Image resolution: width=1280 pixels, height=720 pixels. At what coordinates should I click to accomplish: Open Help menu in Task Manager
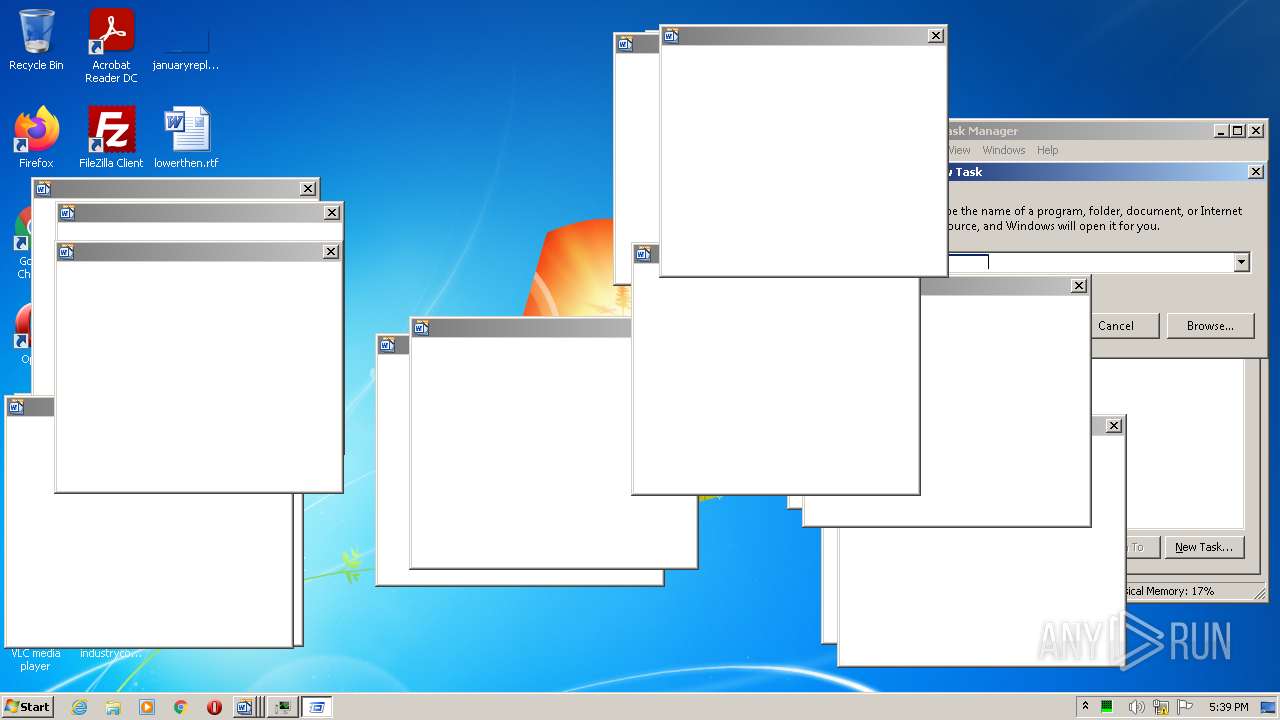point(1047,150)
